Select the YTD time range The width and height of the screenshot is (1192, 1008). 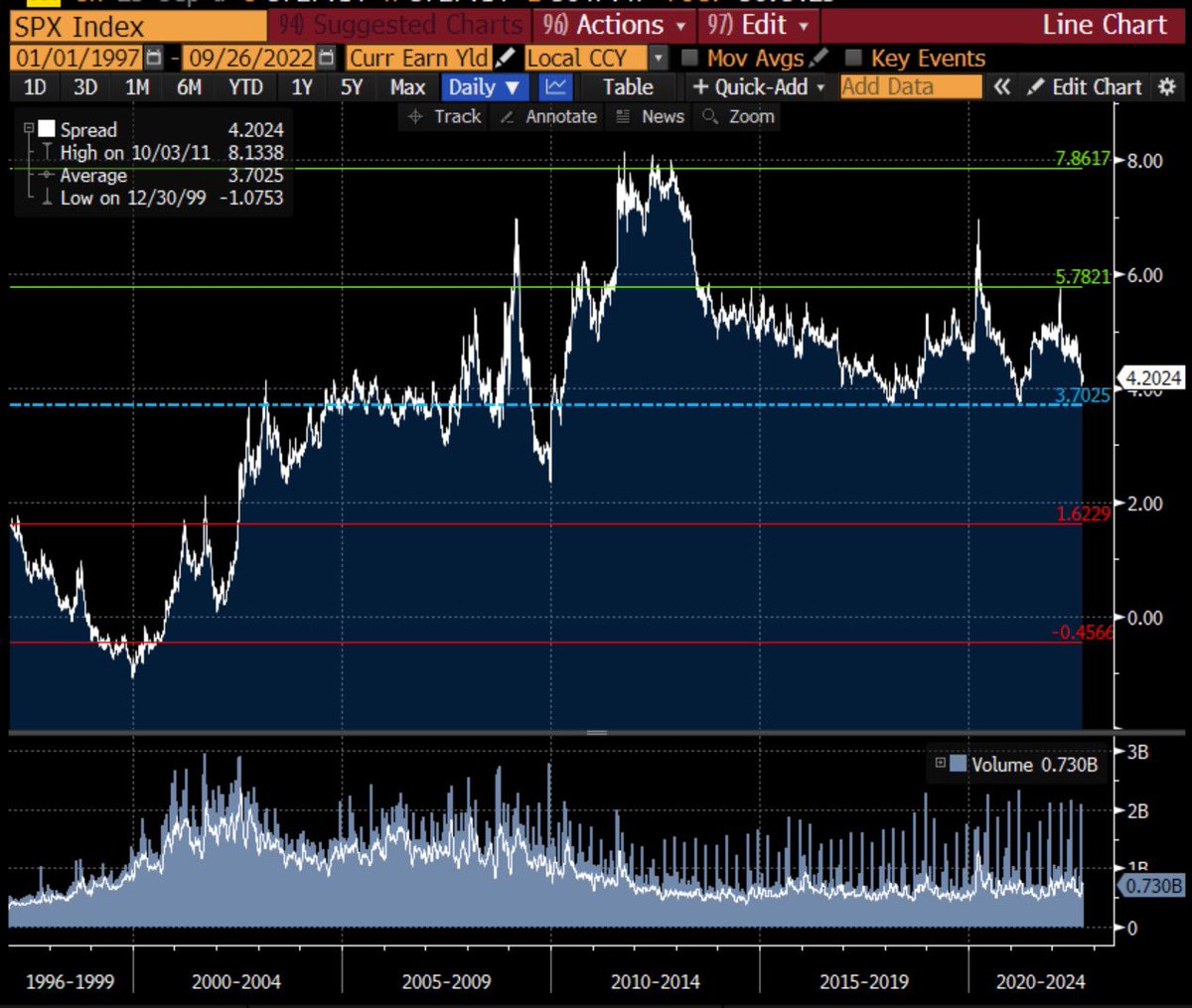(243, 86)
